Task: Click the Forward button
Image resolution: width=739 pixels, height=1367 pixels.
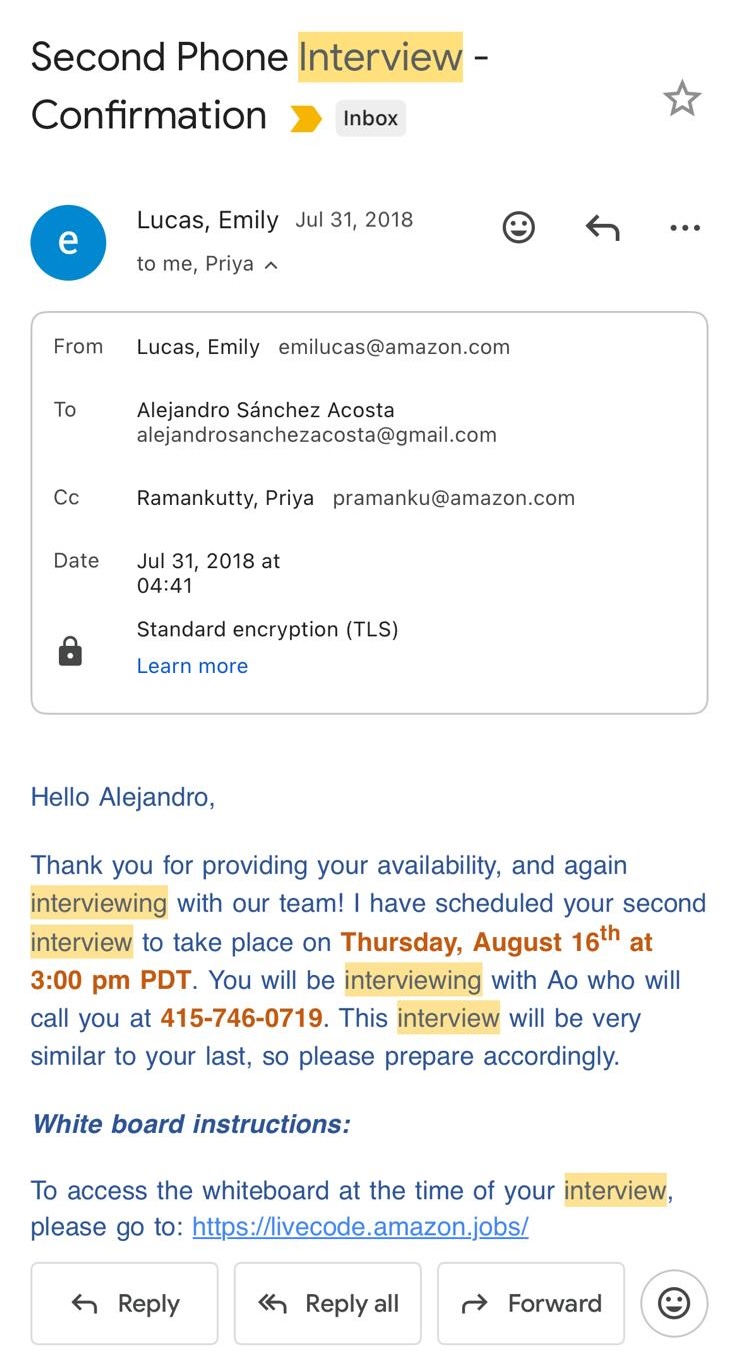Action: tap(531, 1303)
